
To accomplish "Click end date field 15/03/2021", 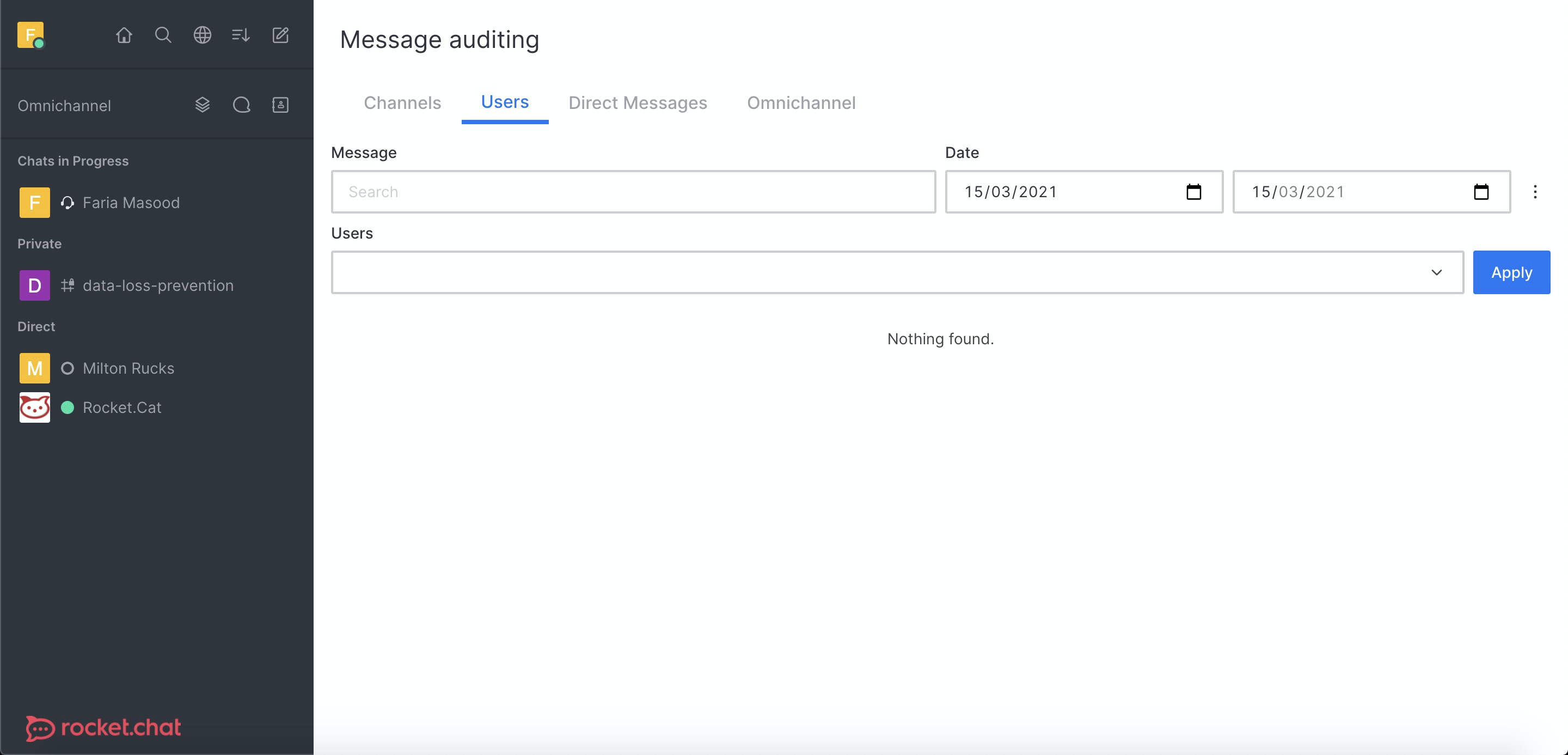I will click(x=1371, y=192).
